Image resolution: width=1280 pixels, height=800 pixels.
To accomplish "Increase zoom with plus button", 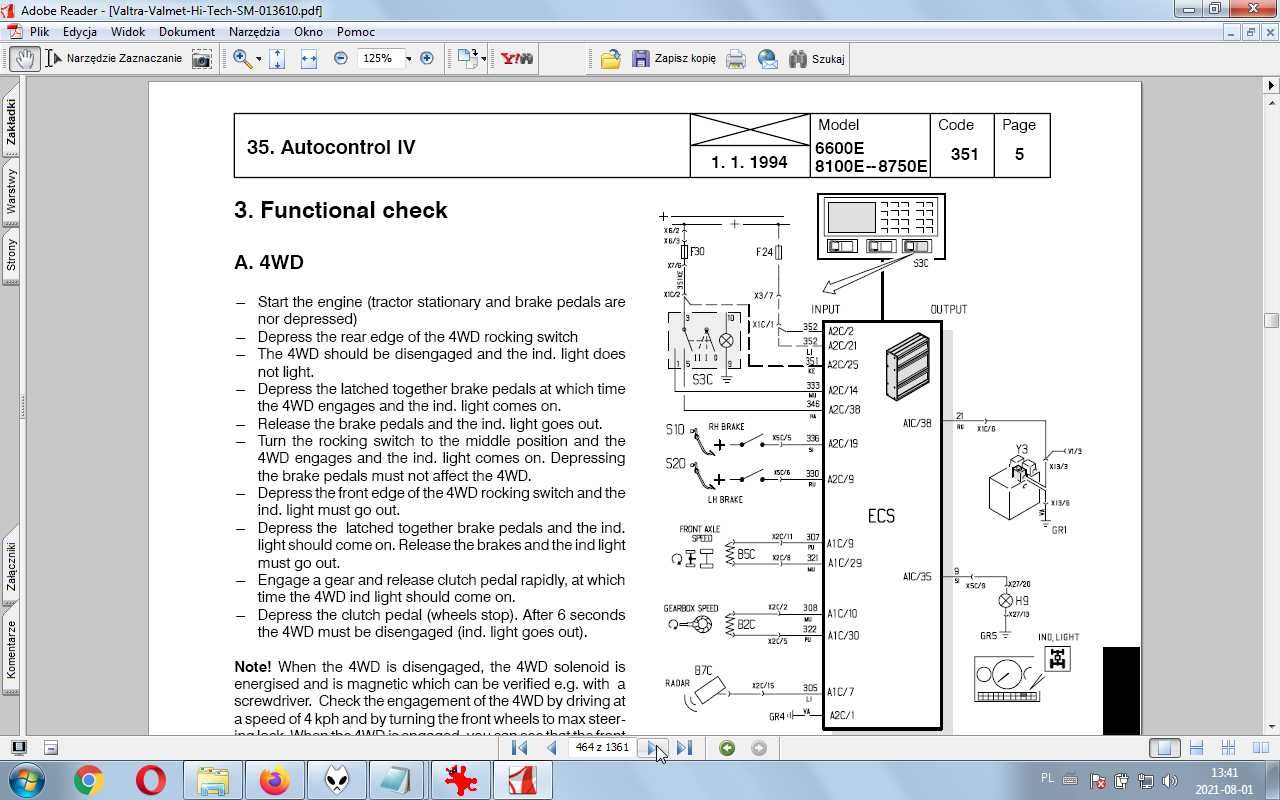I will pyautogui.click(x=427, y=59).
